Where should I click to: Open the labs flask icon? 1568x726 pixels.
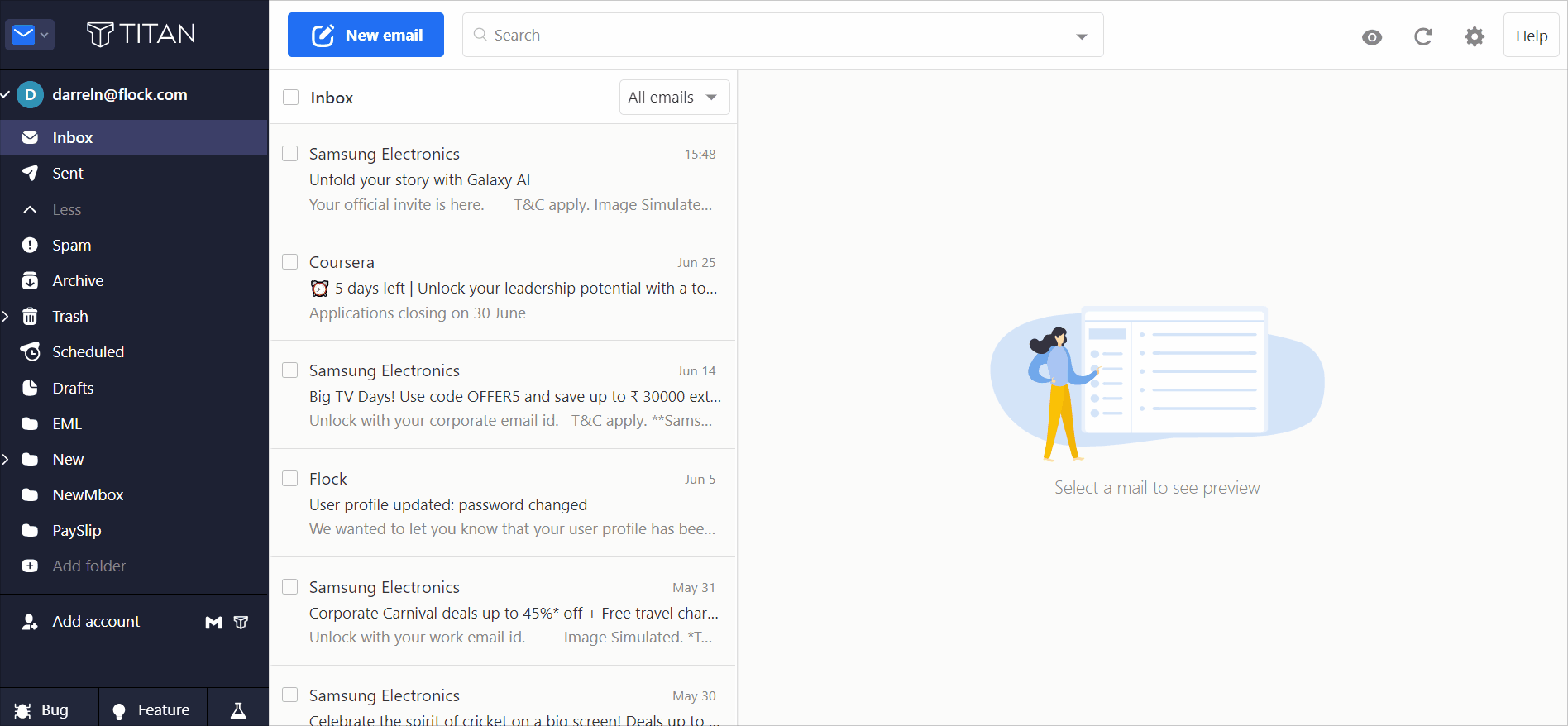[x=238, y=710]
